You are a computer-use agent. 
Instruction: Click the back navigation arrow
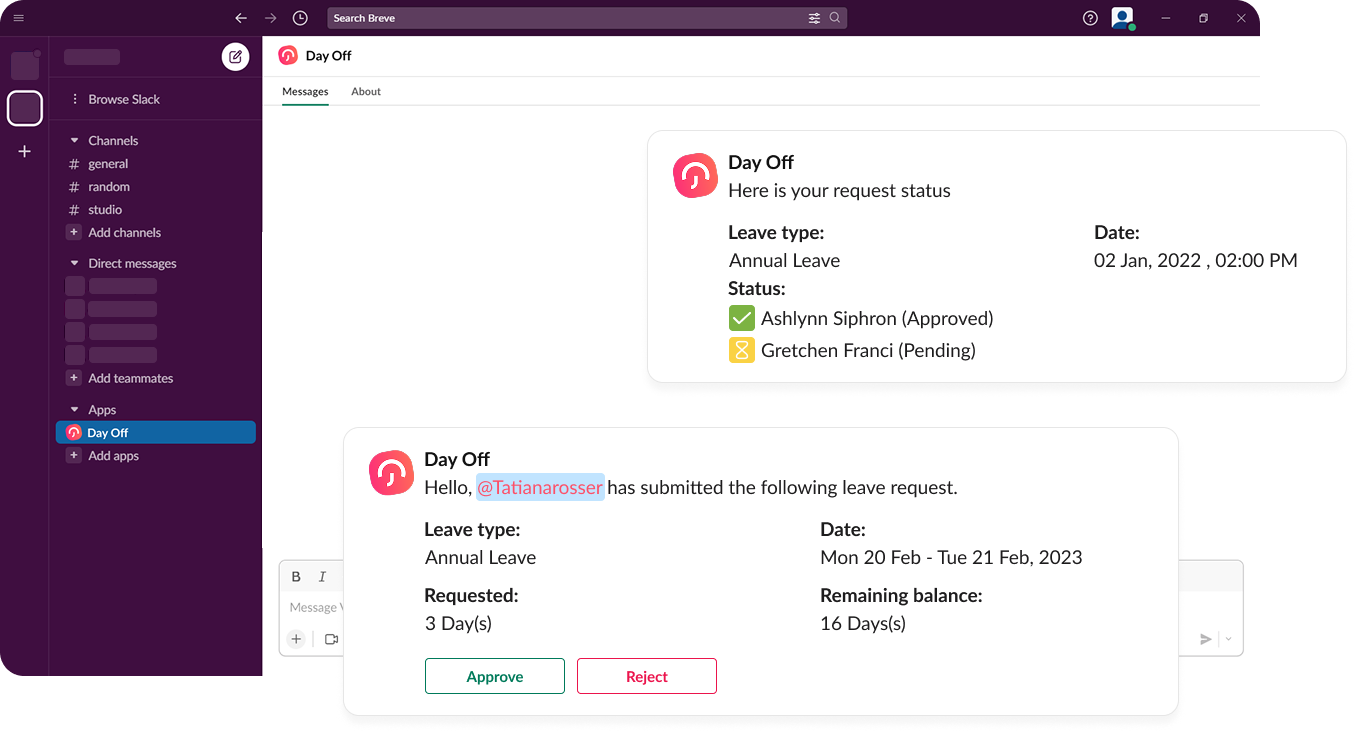240,18
